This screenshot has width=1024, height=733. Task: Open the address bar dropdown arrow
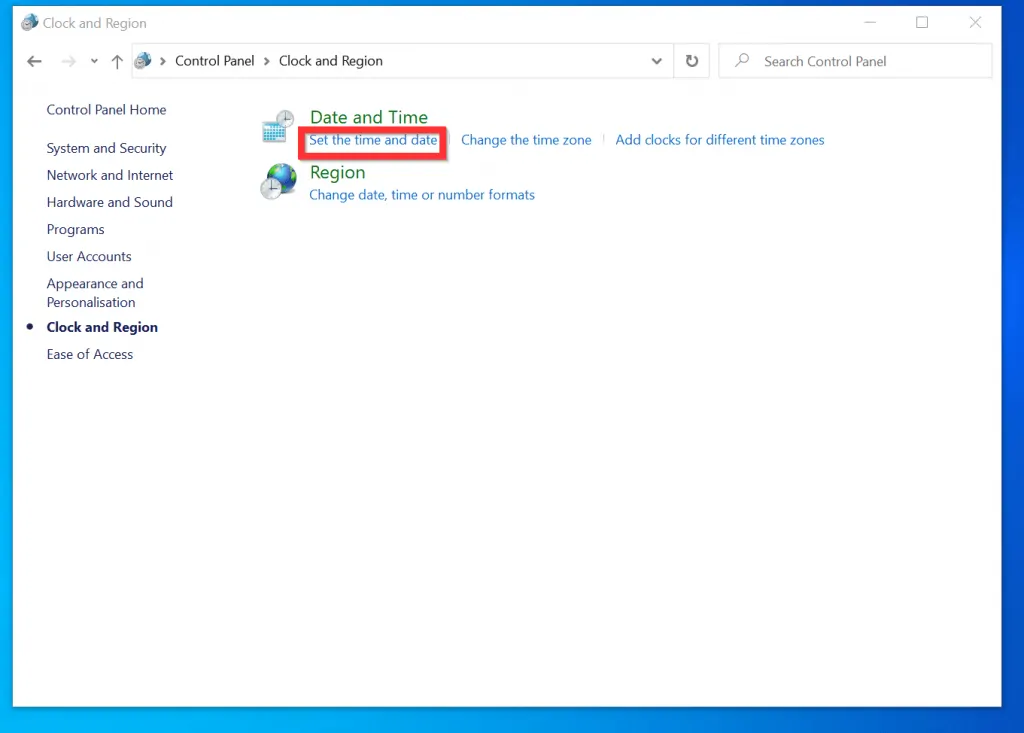click(x=656, y=61)
